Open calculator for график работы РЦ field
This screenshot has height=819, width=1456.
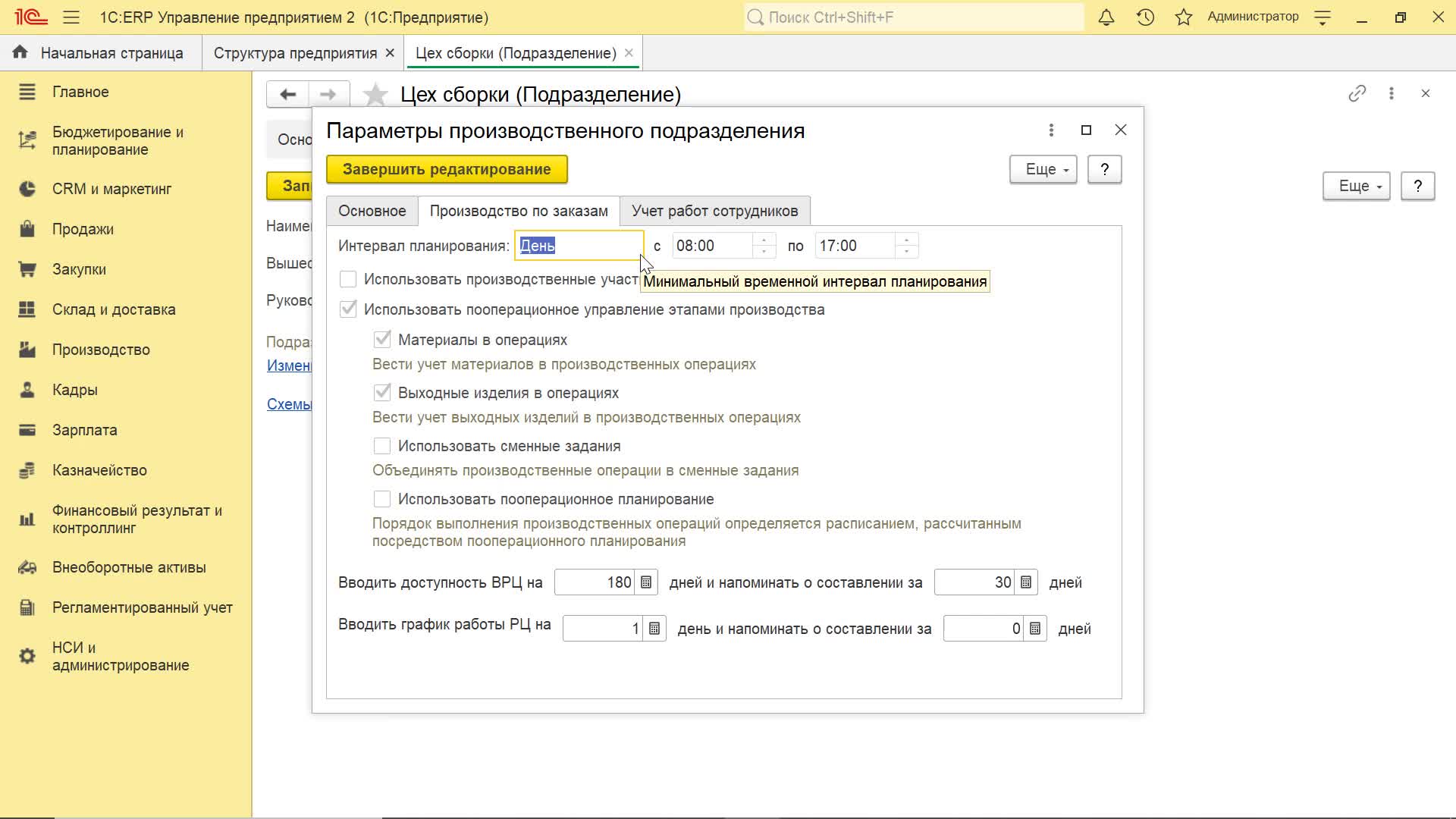point(654,629)
